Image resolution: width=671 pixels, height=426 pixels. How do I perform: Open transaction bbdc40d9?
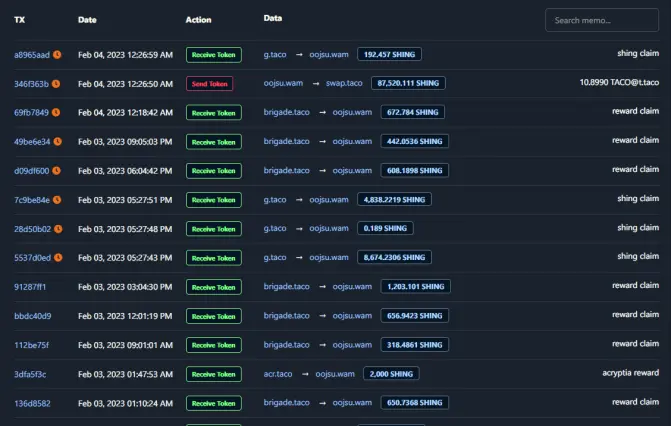point(33,316)
